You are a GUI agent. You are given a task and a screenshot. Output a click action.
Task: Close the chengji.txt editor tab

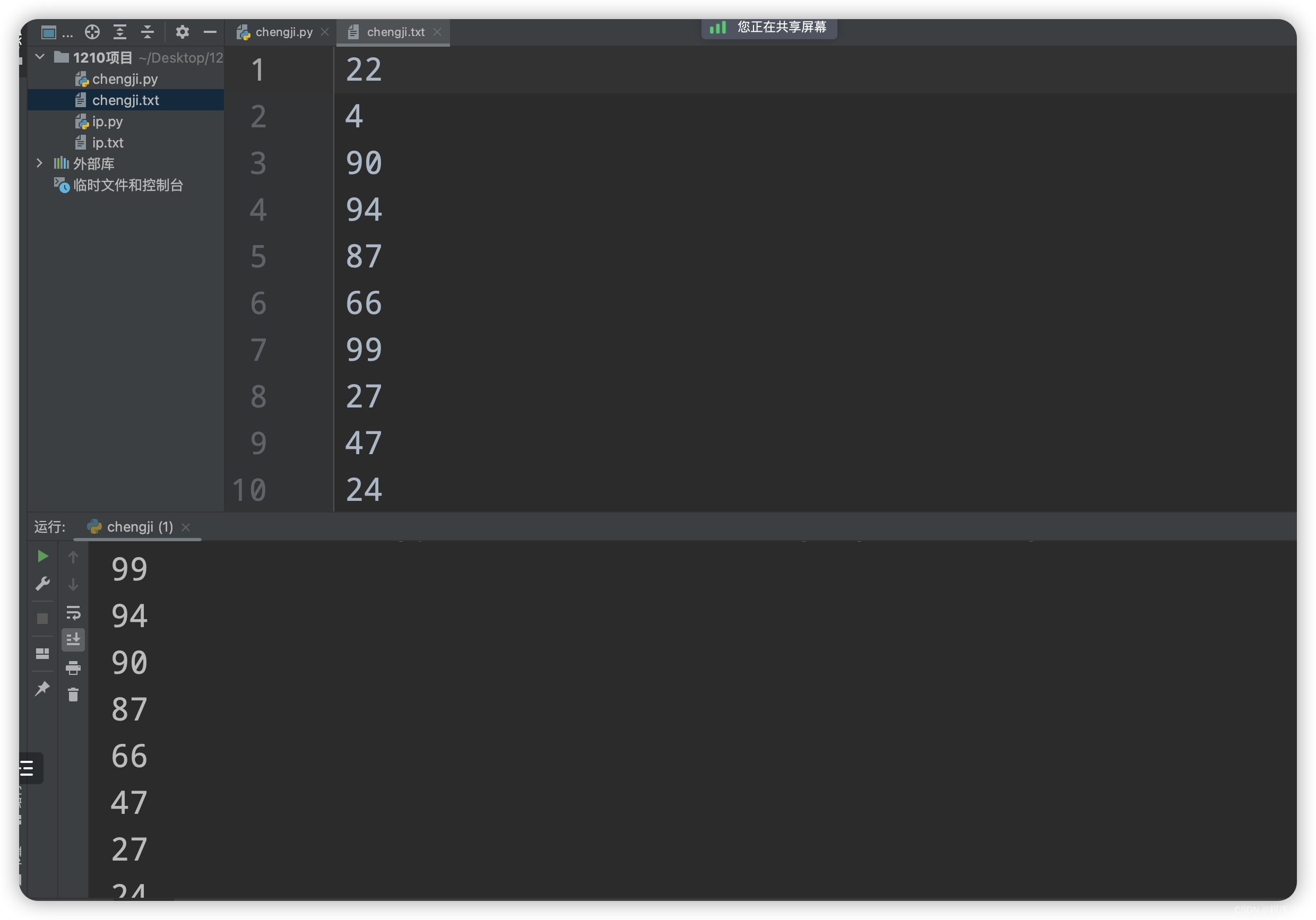click(437, 32)
